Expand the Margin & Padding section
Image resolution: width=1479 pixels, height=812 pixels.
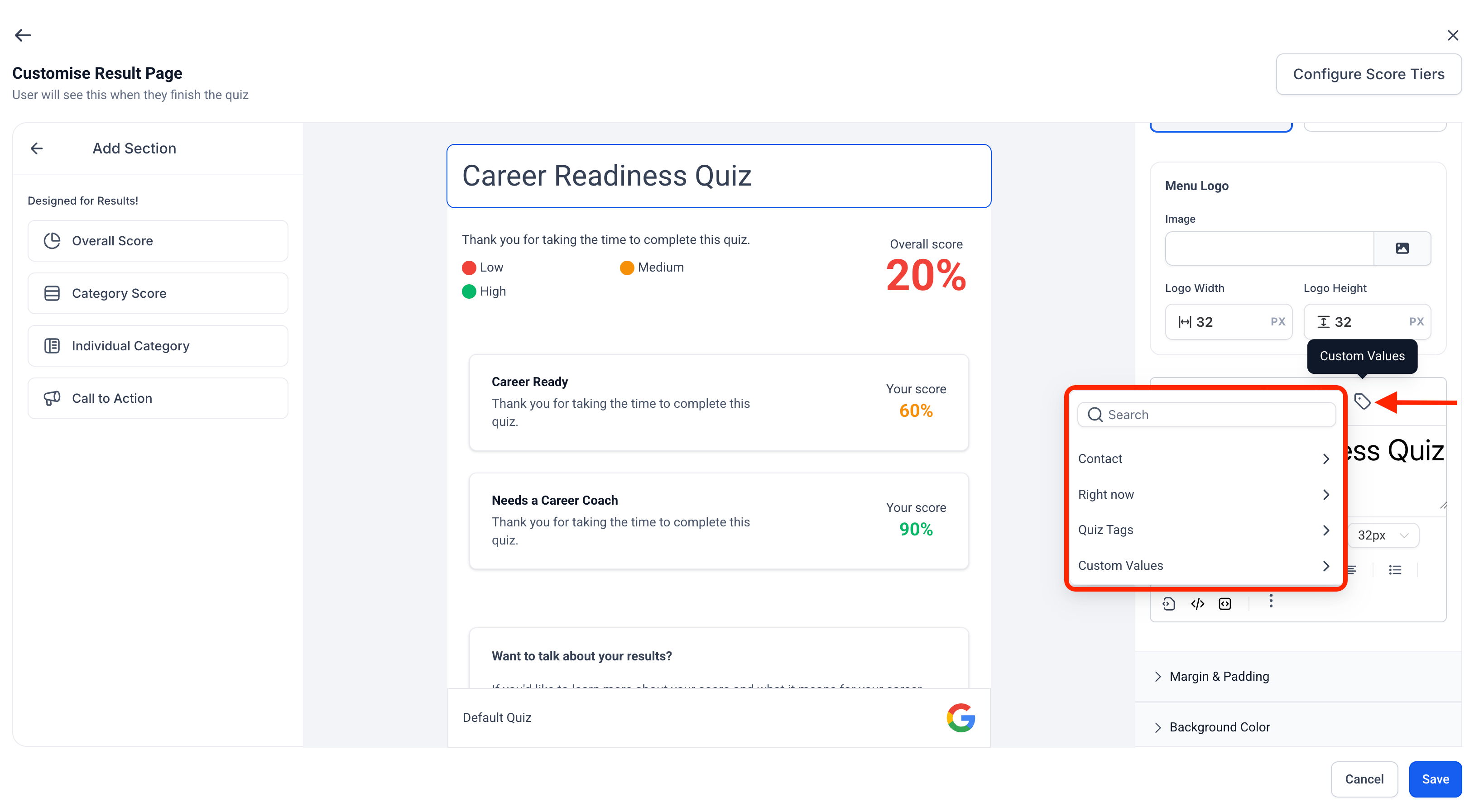point(1219,677)
